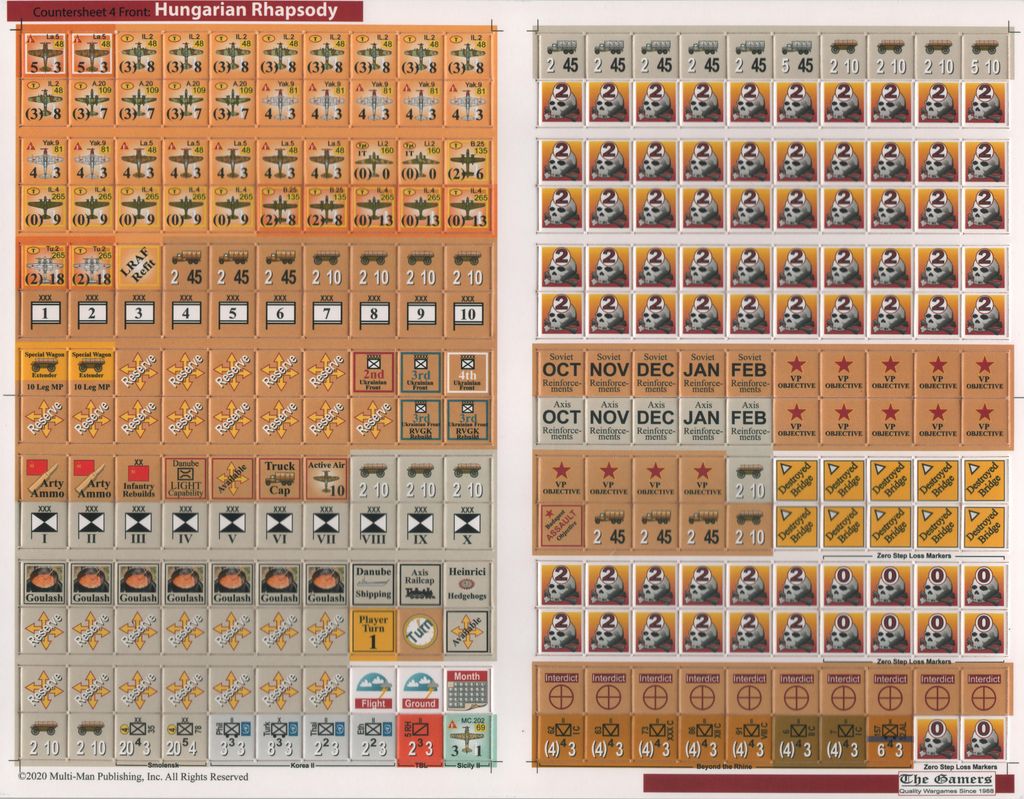
Task: Select the truck counter marked 5 45
Action: (797, 57)
